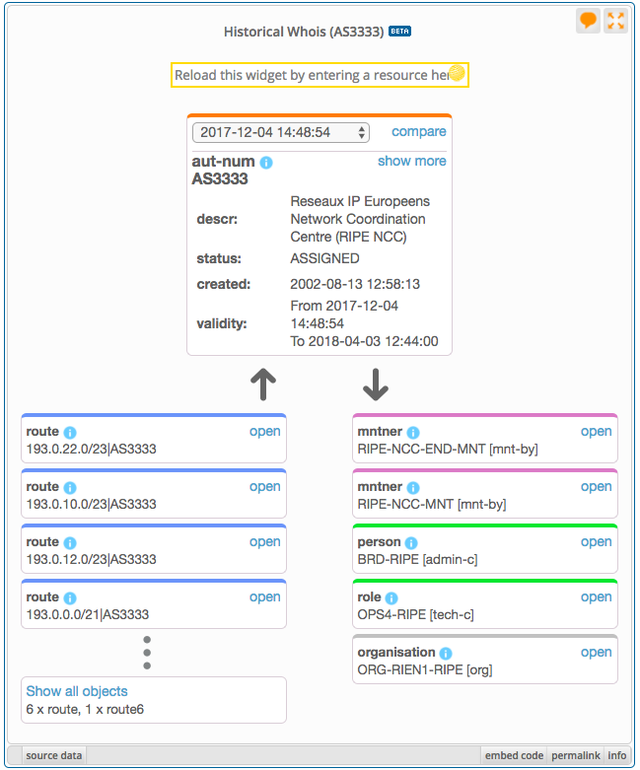Click info icon on route 193.0.0.0/21
640x770 pixels.
pos(70,598)
